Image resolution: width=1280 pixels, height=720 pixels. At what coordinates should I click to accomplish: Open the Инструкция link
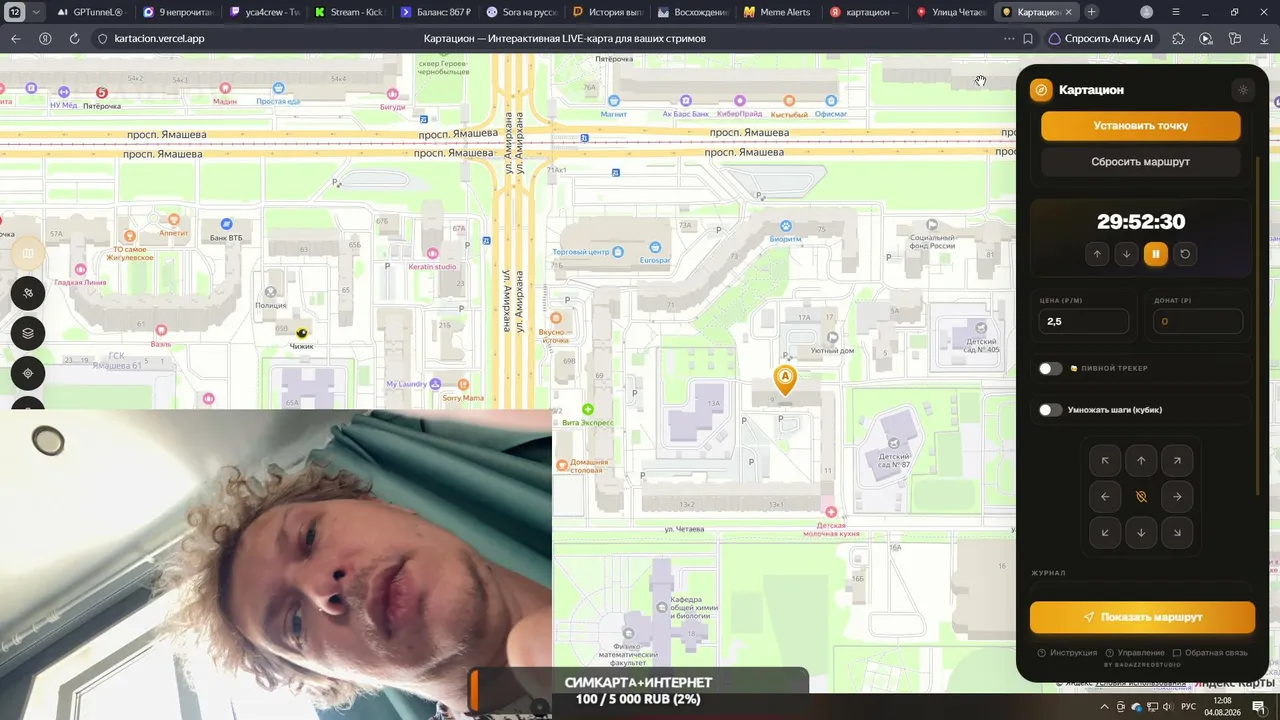click(x=1068, y=653)
